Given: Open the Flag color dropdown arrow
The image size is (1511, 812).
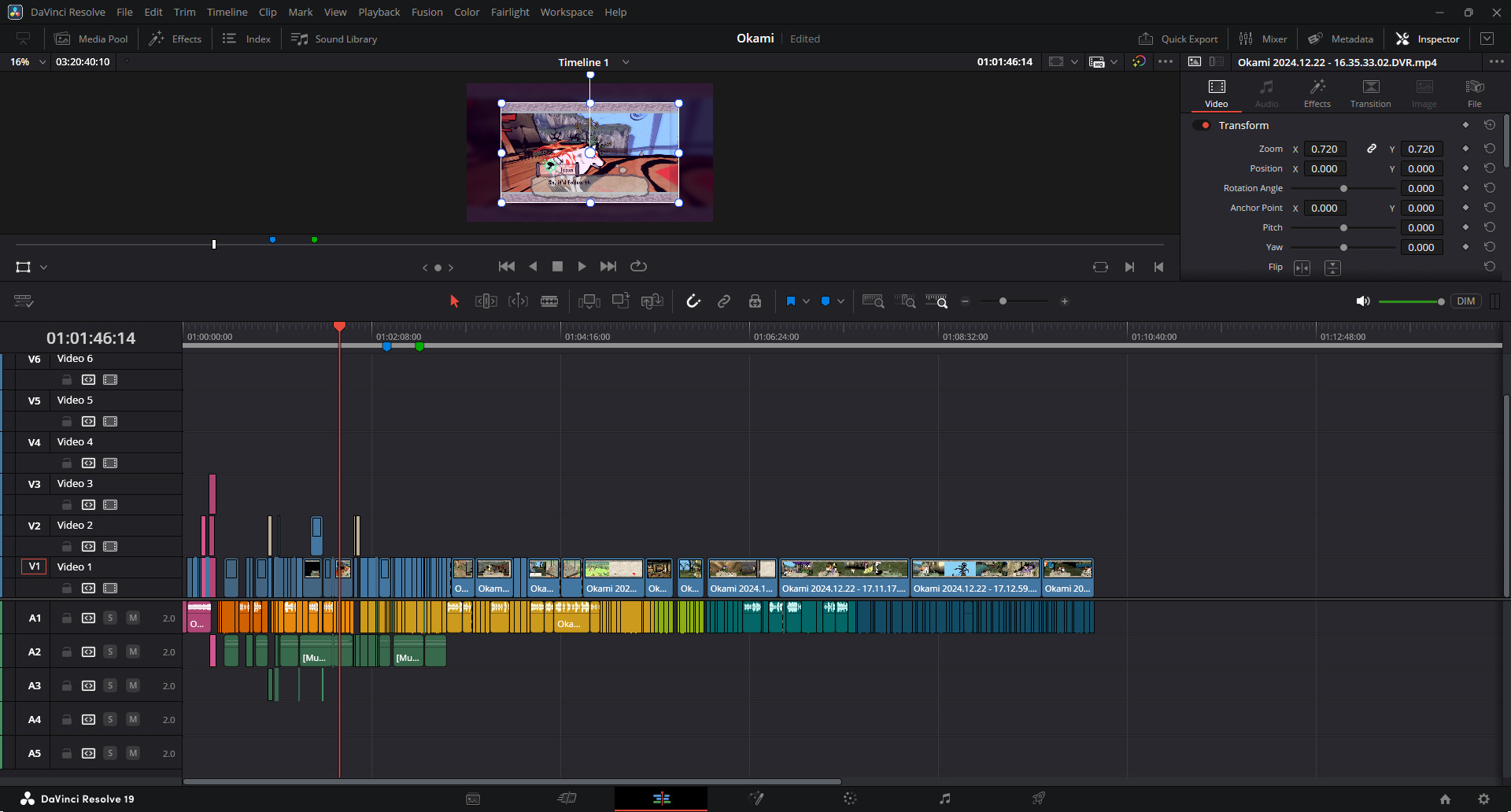Looking at the screenshot, I should [x=806, y=301].
